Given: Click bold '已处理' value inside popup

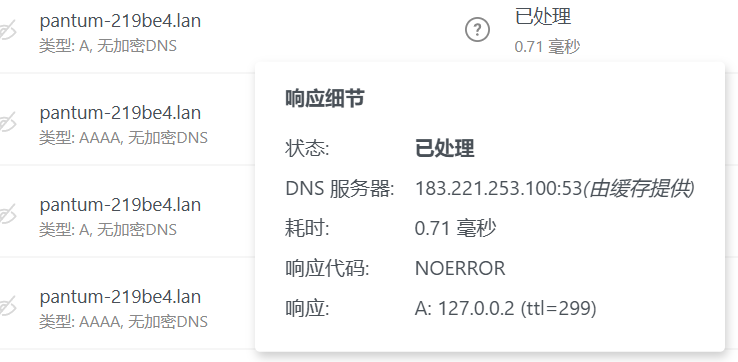Looking at the screenshot, I should [444, 148].
